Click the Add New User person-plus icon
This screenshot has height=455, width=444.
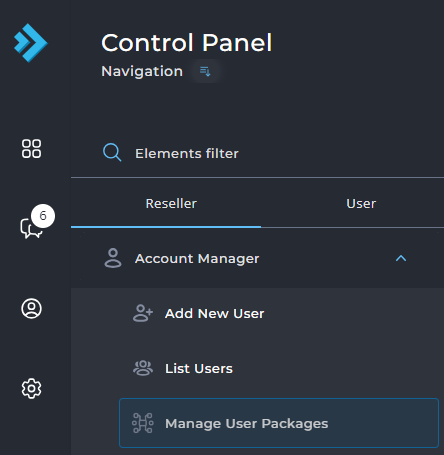143,313
